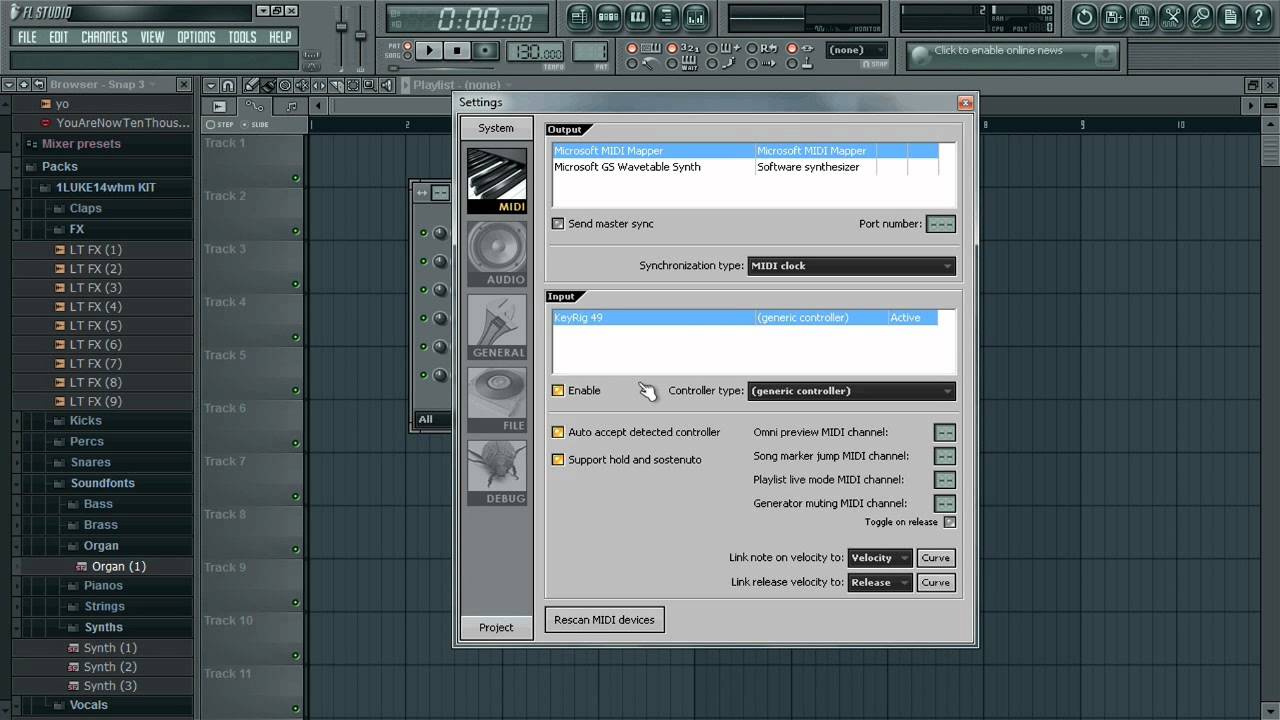Open Synchronization type MIDI clock dropdown

click(x=852, y=266)
